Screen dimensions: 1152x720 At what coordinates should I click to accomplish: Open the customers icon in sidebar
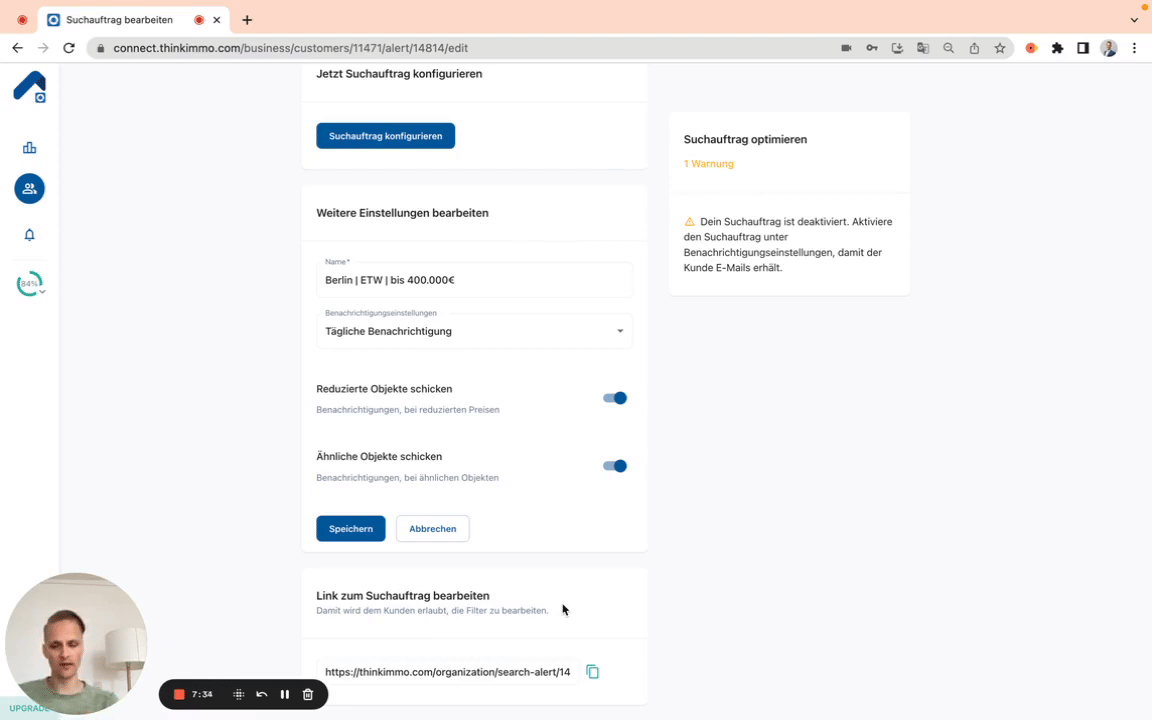[x=29, y=189]
